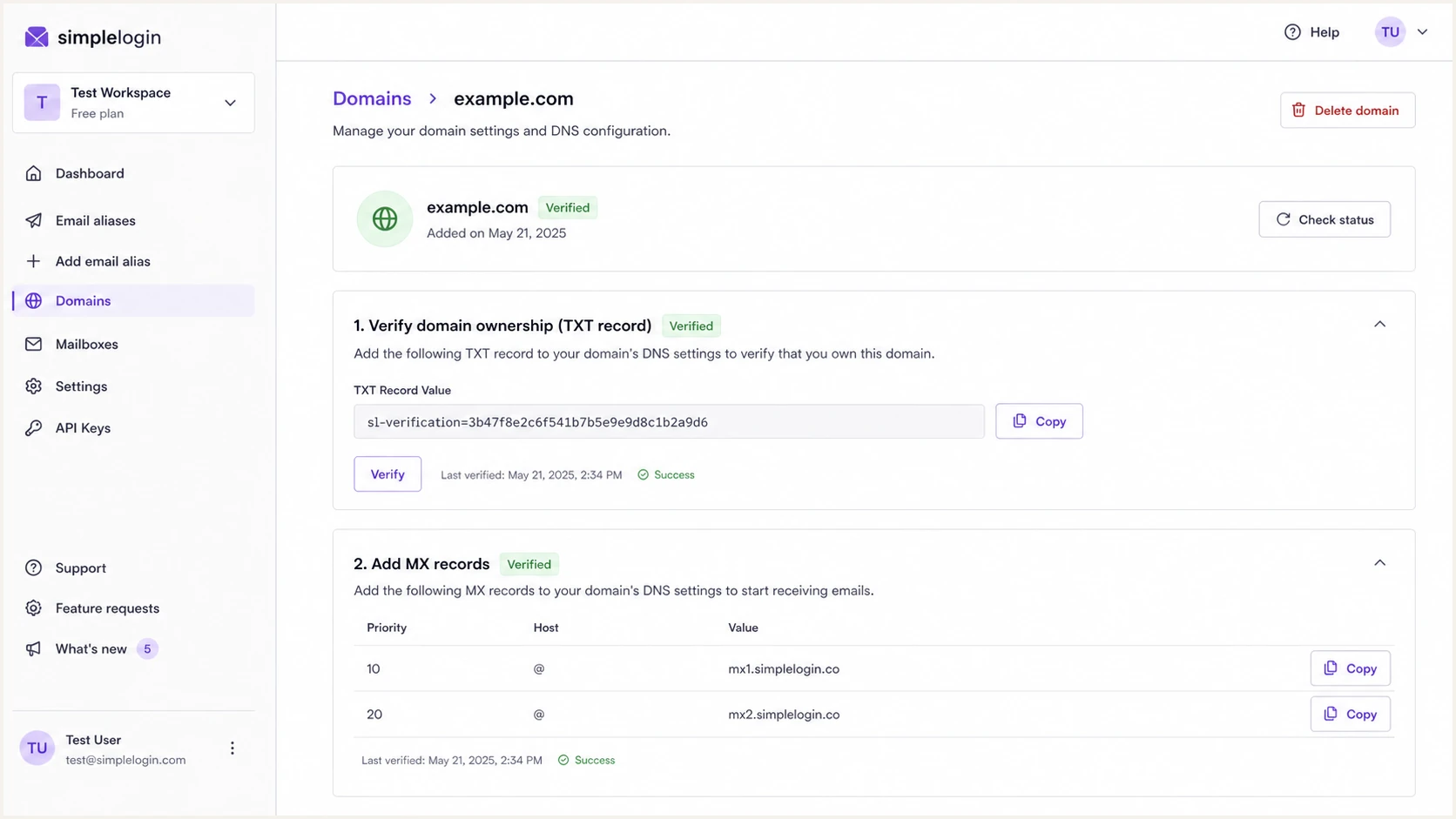Viewport: 1456px width, 819px height.
Task: Open the three-dot menu beside Test User
Action: click(232, 748)
